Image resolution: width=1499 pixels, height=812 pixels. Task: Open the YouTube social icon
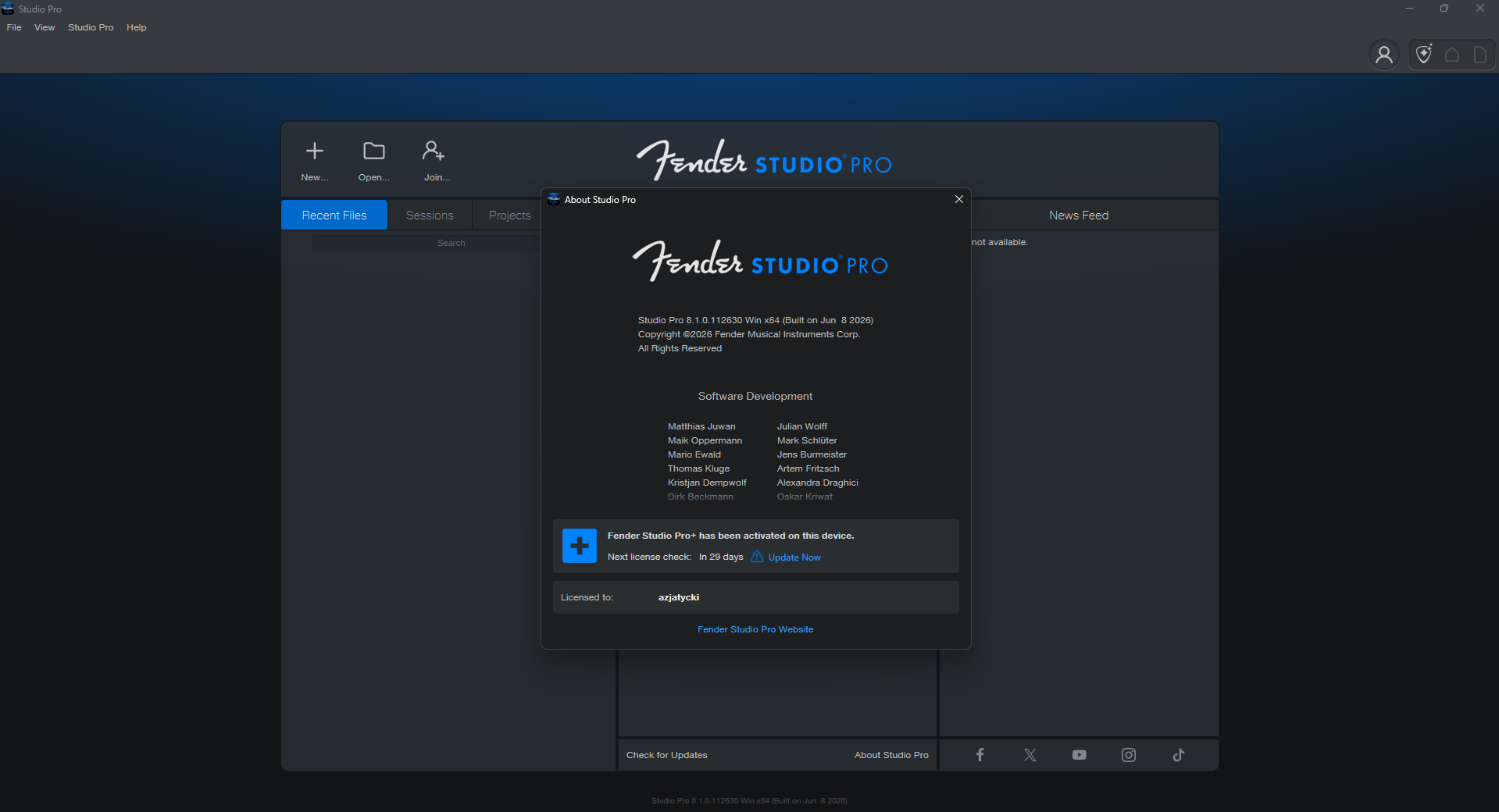1080,755
